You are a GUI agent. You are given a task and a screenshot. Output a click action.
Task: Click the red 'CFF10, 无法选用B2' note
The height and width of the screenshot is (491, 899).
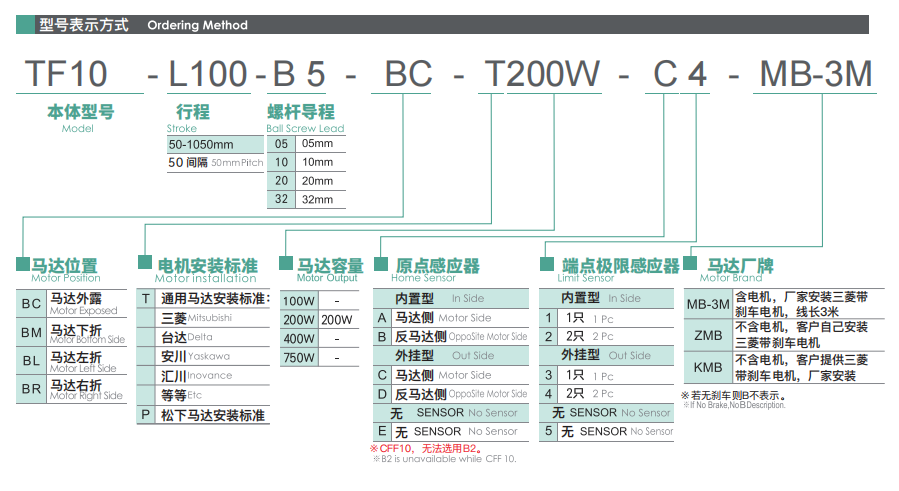point(428,449)
